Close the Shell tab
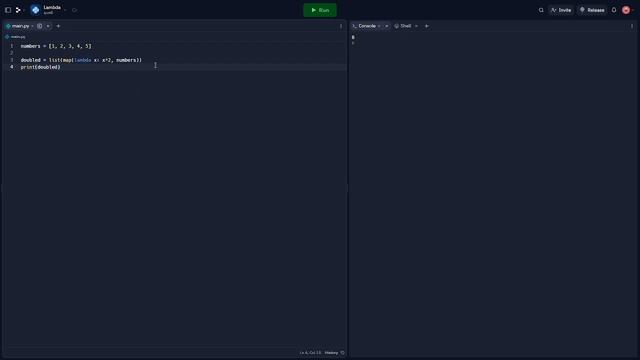This screenshot has width=640, height=360. [x=416, y=26]
